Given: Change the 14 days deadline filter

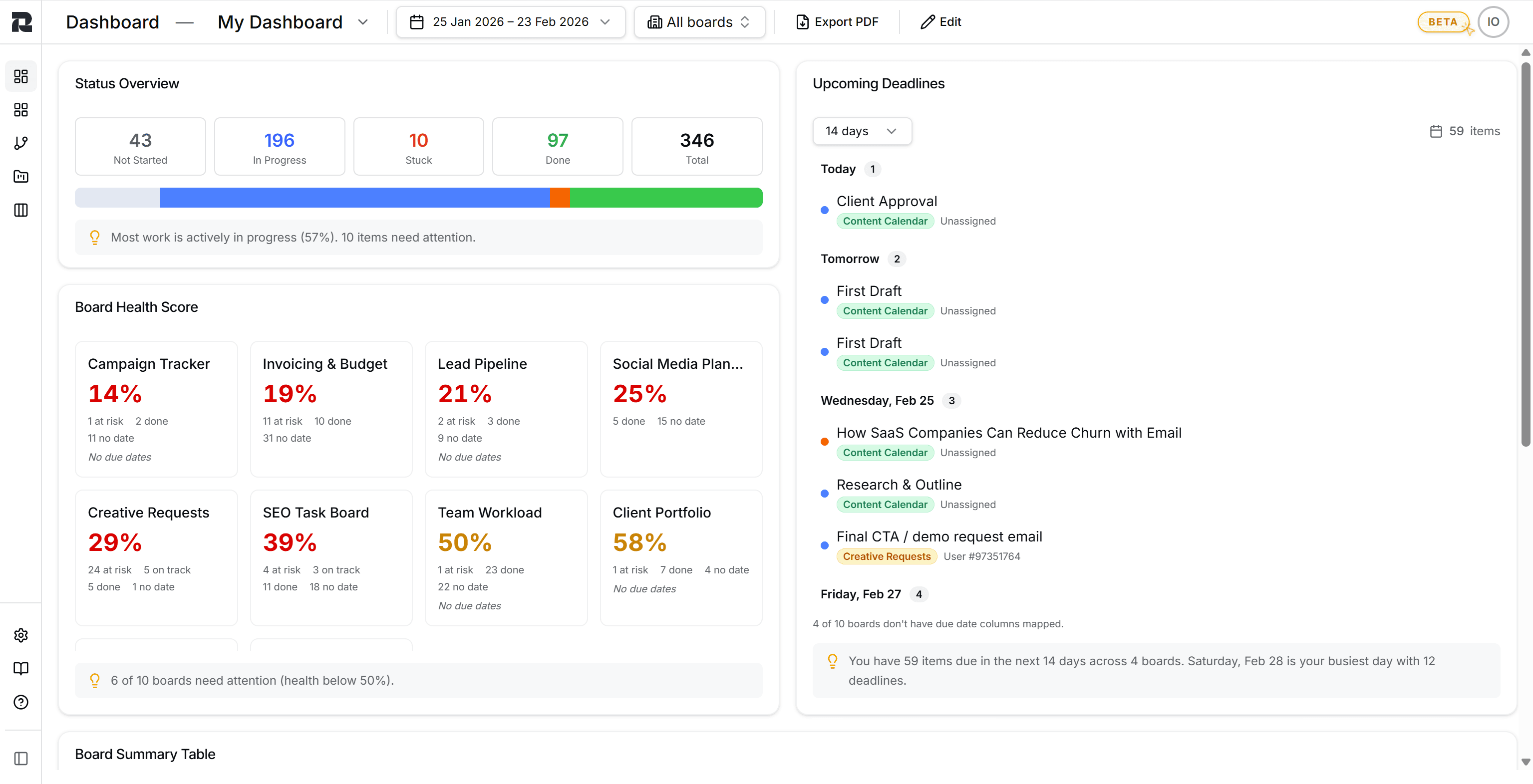Looking at the screenshot, I should coord(861,131).
